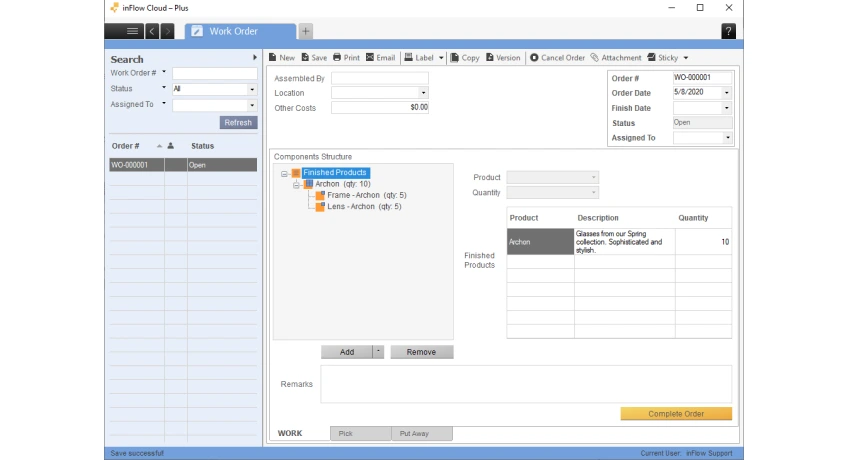The image size is (847, 460).
Task: Sort by the Order # column header
Action: tap(125, 146)
